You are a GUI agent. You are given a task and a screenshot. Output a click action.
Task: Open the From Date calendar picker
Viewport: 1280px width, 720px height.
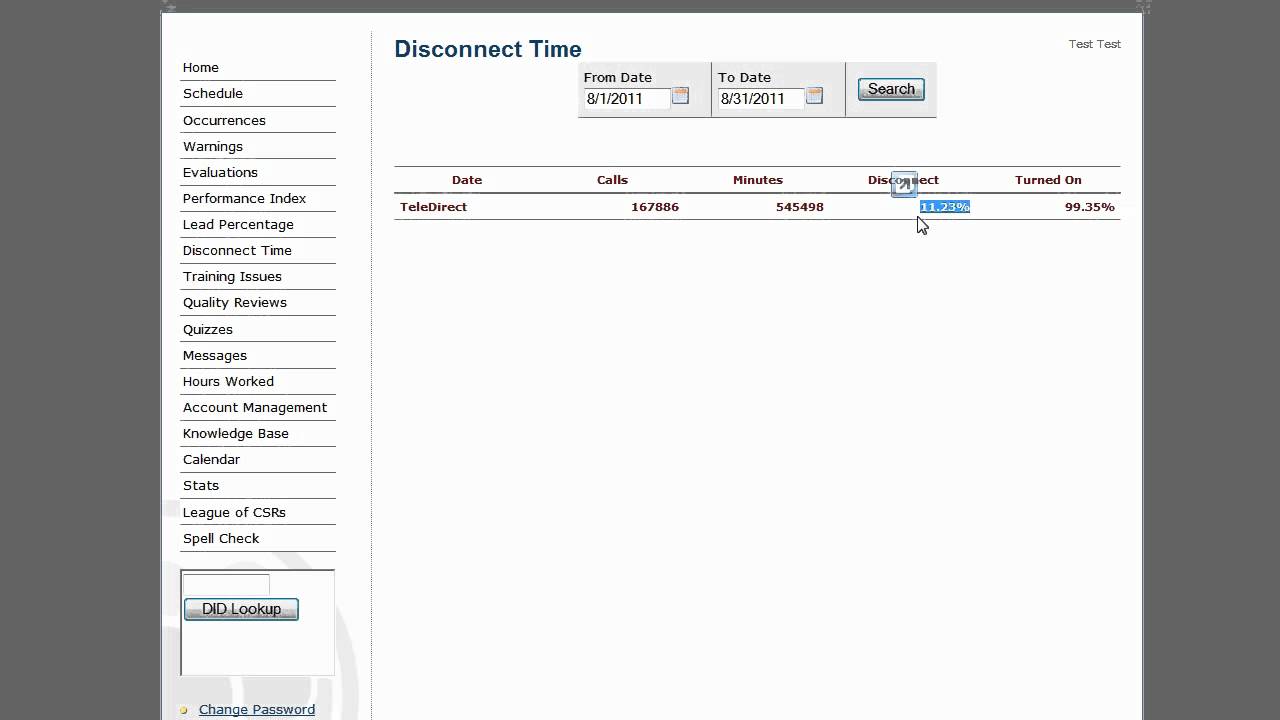(680, 96)
